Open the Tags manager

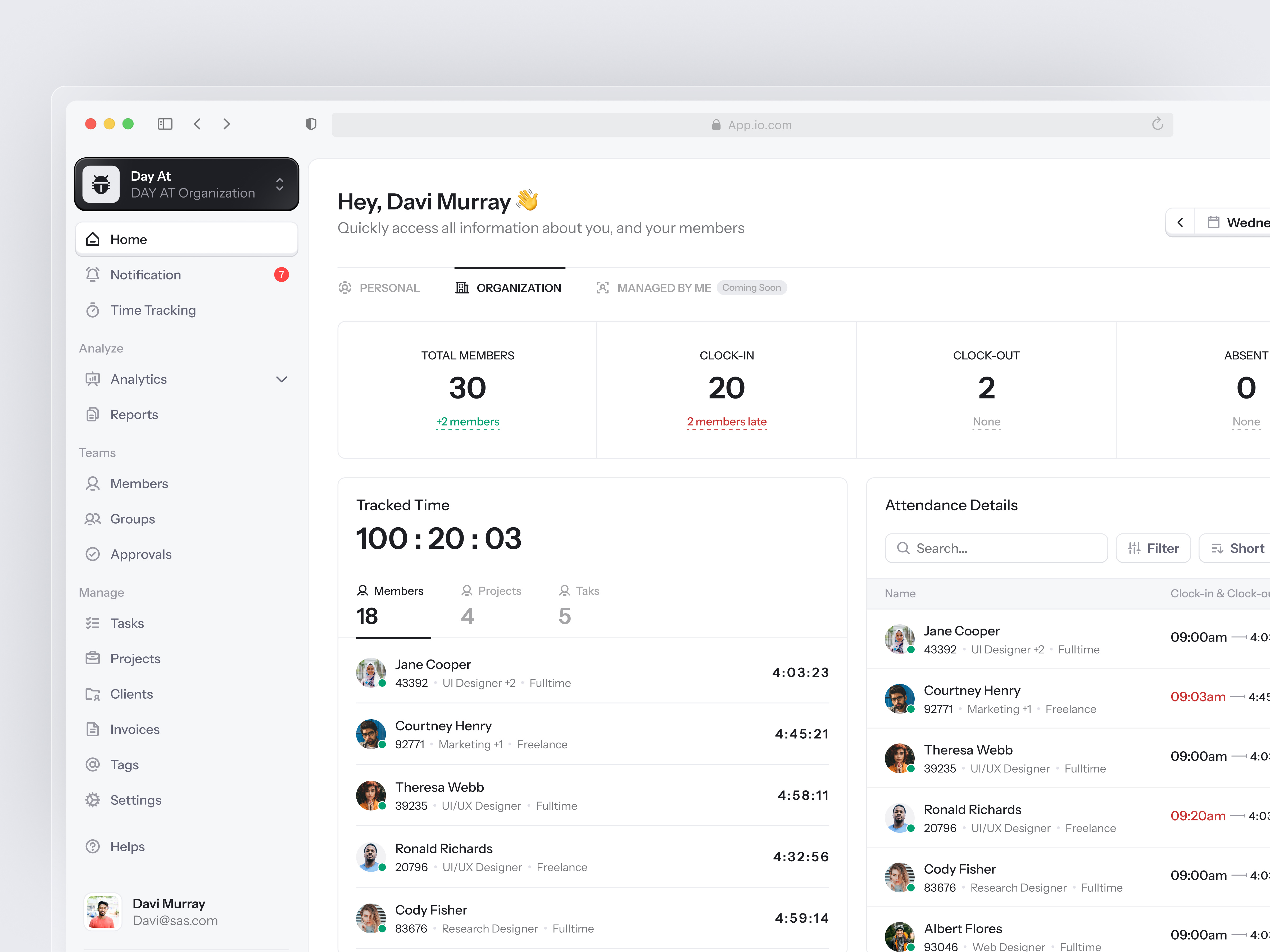pyautogui.click(x=124, y=764)
